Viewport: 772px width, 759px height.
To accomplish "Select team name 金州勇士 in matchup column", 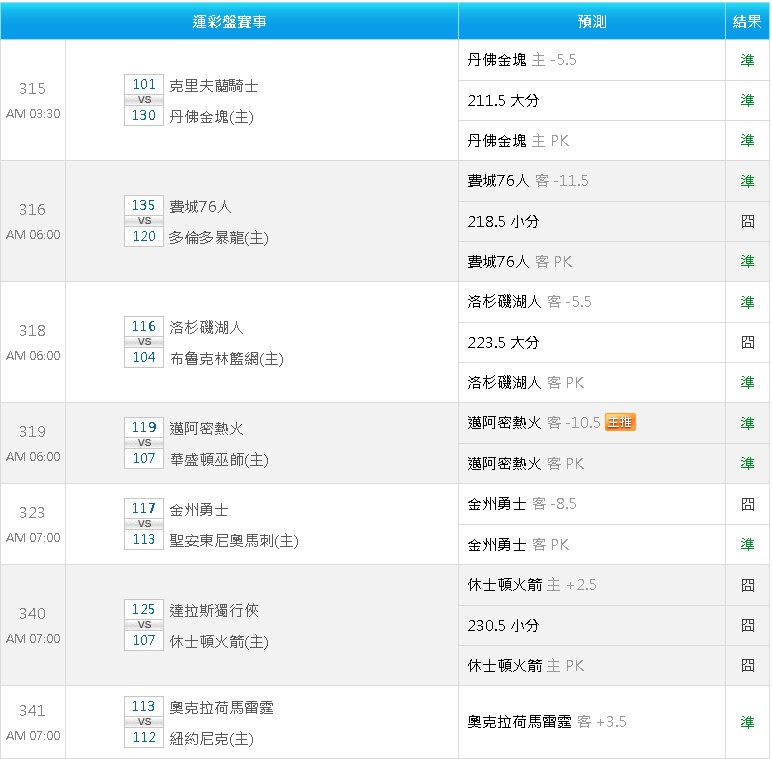I will [x=199, y=510].
